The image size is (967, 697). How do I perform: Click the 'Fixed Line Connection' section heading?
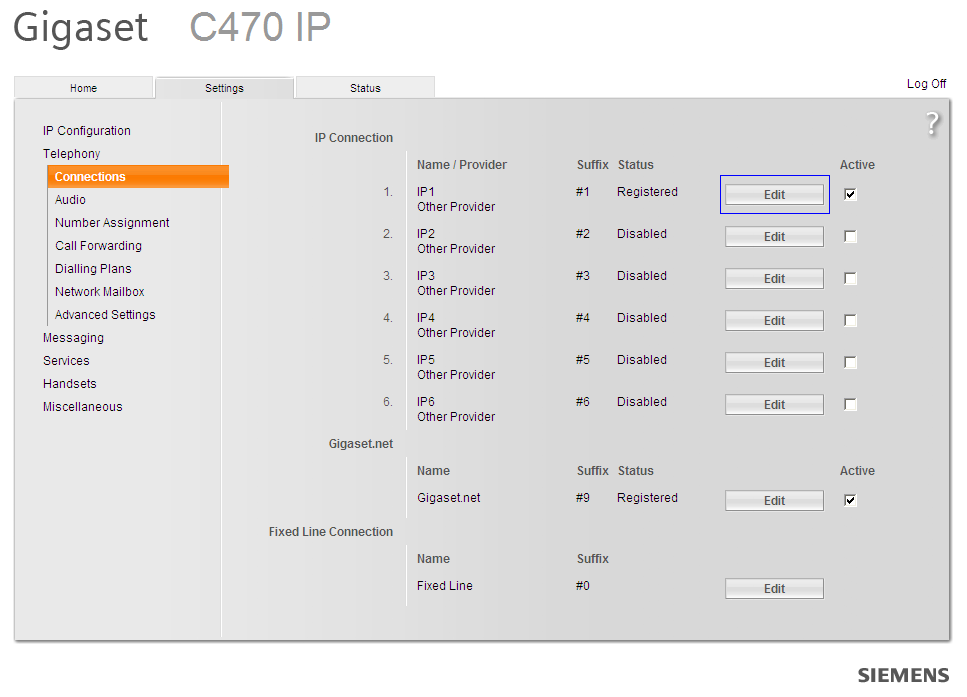tap(331, 532)
